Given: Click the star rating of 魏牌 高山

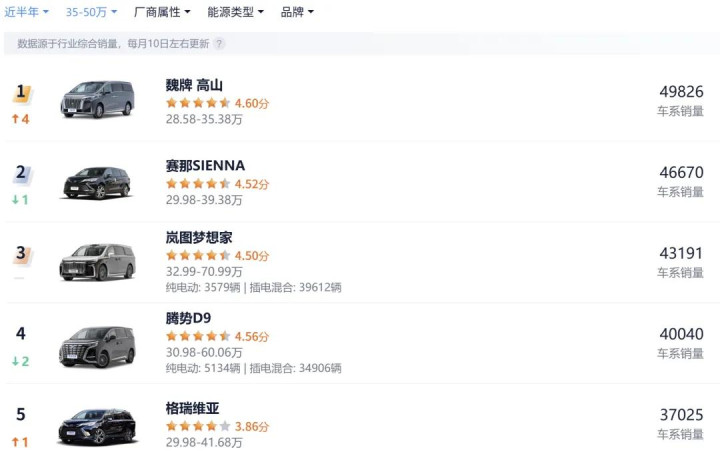Looking at the screenshot, I should click(198, 103).
